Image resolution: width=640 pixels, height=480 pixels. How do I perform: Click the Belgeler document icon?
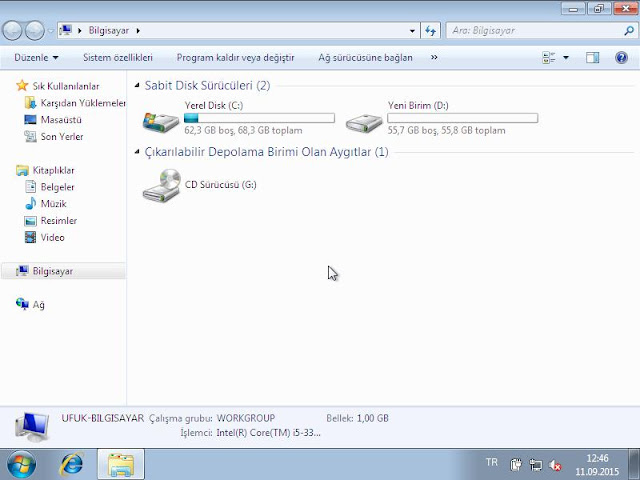pos(30,187)
